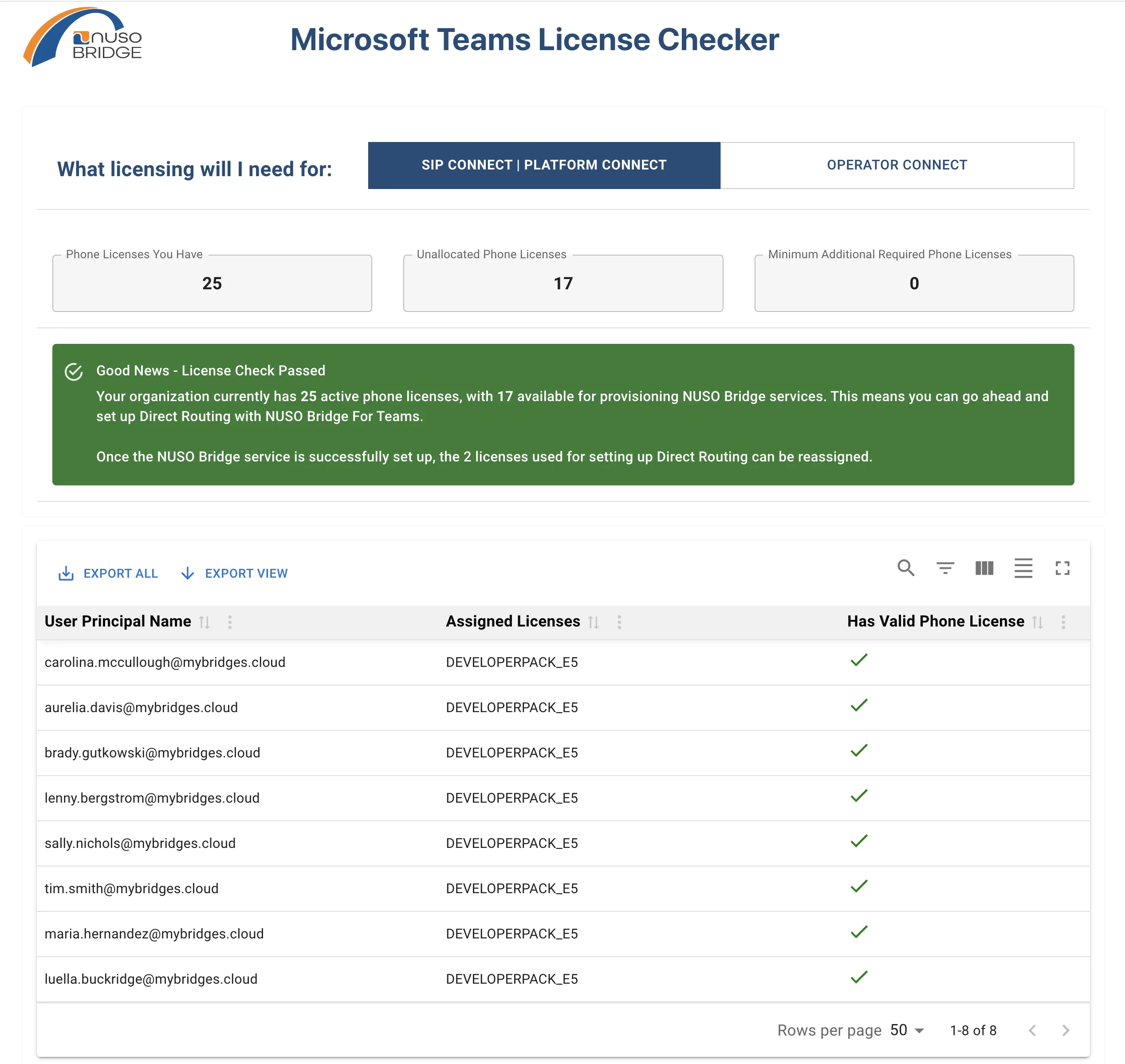Click checkmark in carolina.mccullough row
Viewport: 1125px width, 1064px height.
point(859,660)
